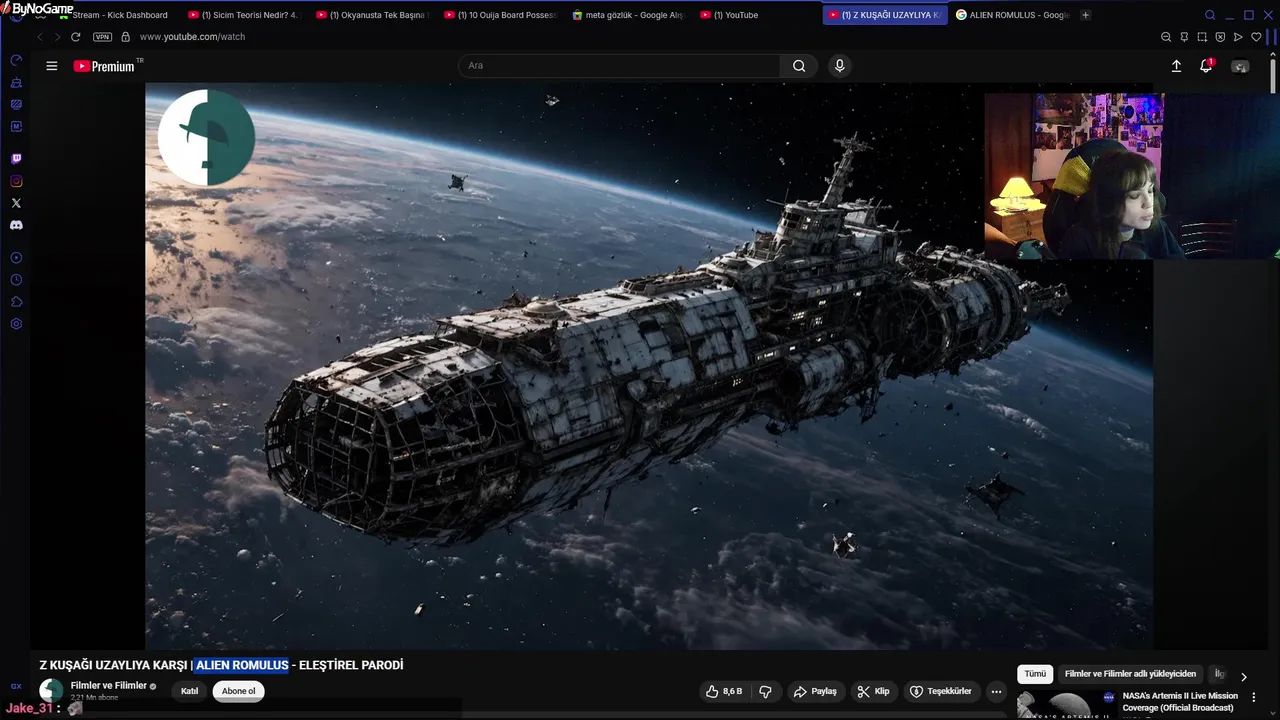Open the YouTube hamburger guide menu
The width and height of the screenshot is (1280, 720).
tap(52, 66)
